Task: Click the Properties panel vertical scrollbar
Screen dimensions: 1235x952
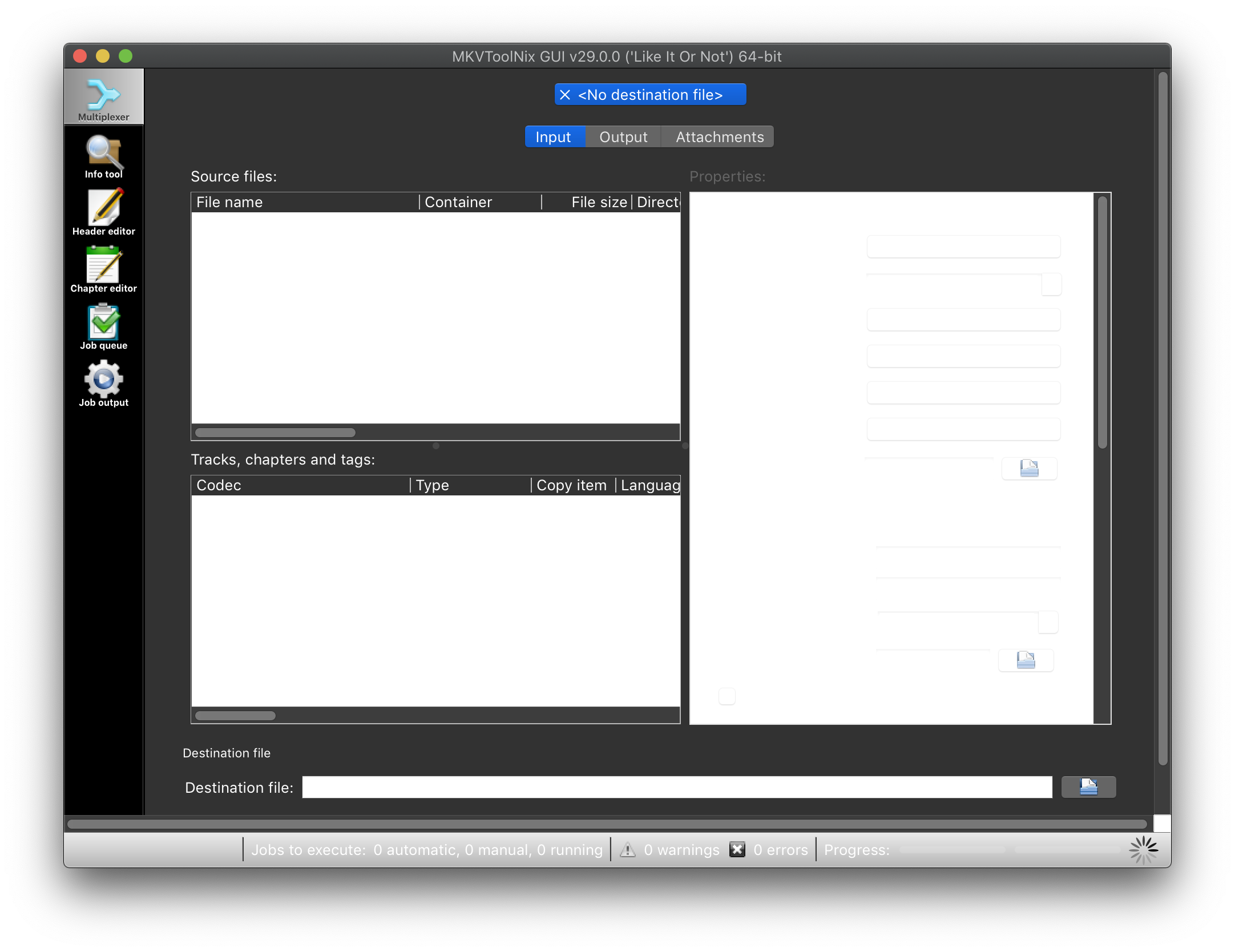Action: point(1102,322)
